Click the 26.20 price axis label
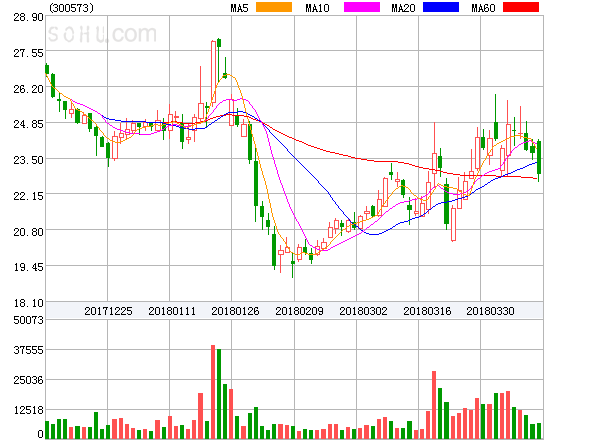600x440 pixels. point(28,89)
